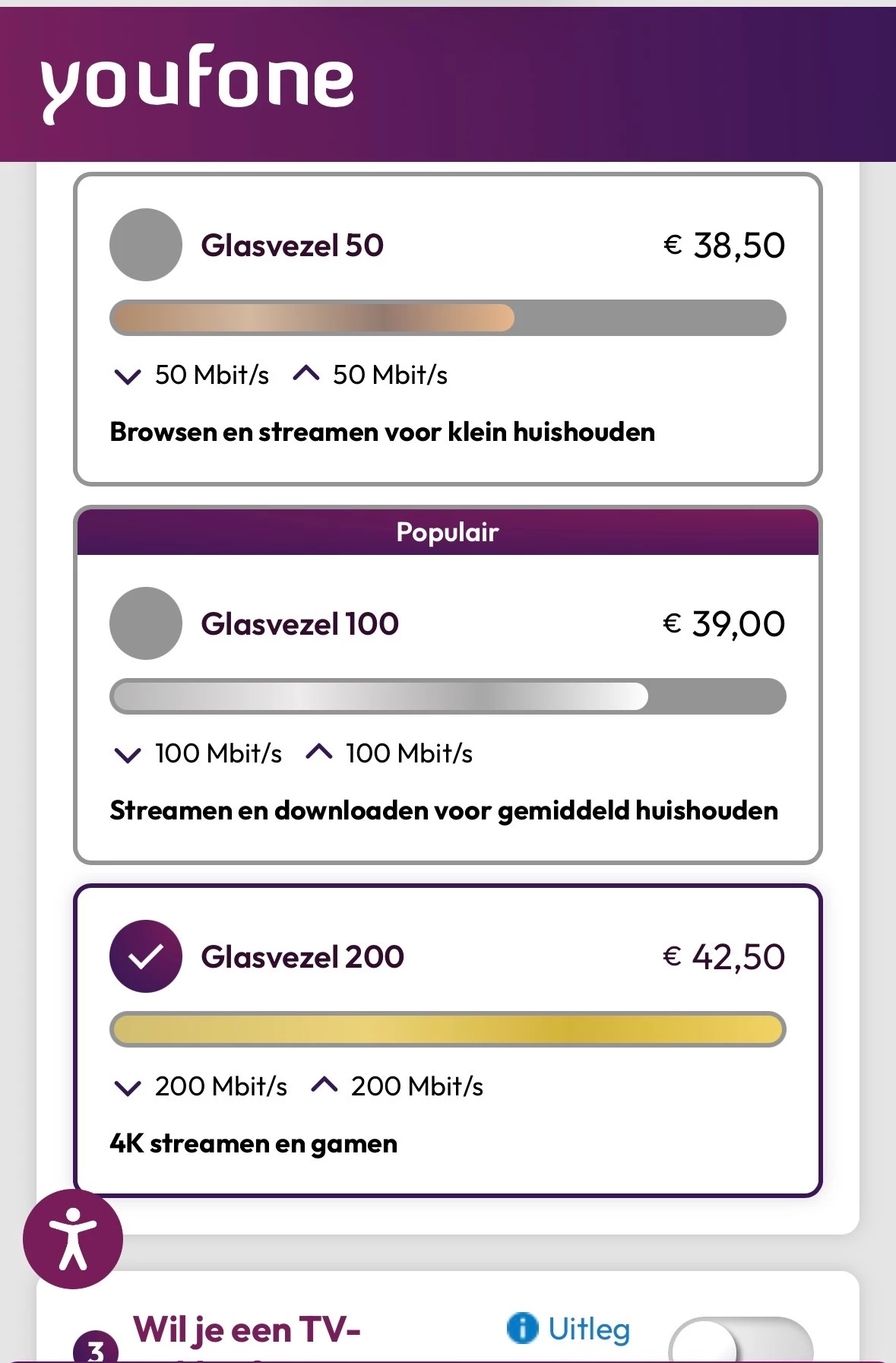This screenshot has height=1363, width=896.
Task: Click the Glasvezel 100 speed bar
Action: pyautogui.click(x=448, y=696)
